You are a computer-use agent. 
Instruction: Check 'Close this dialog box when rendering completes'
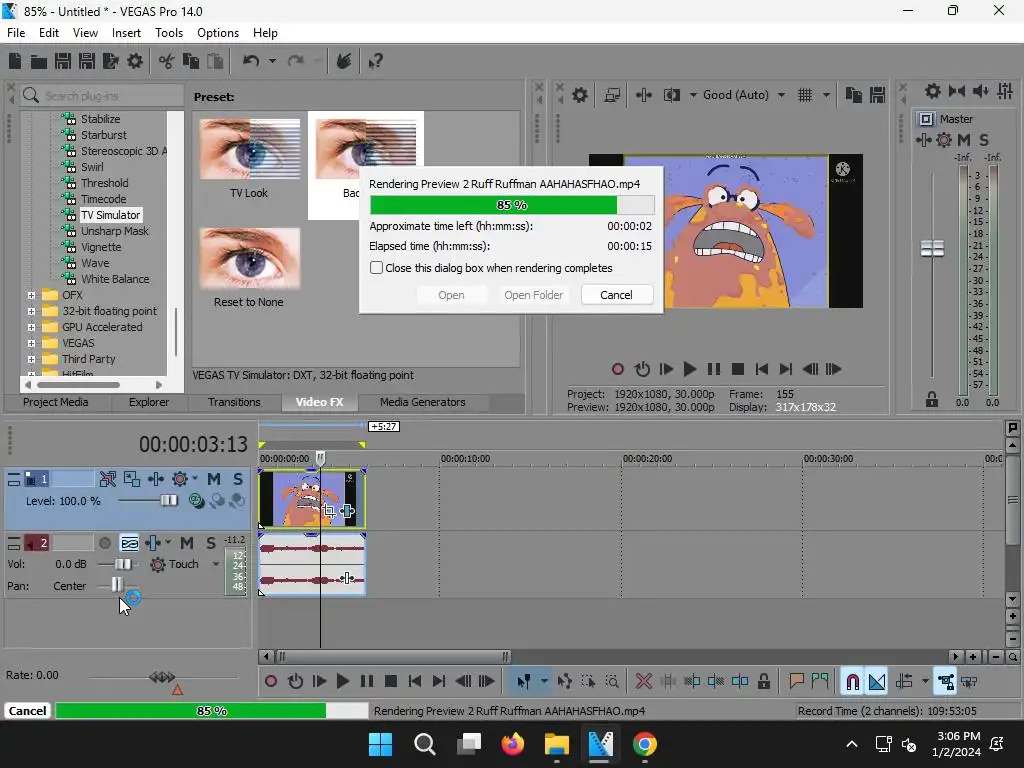377,268
